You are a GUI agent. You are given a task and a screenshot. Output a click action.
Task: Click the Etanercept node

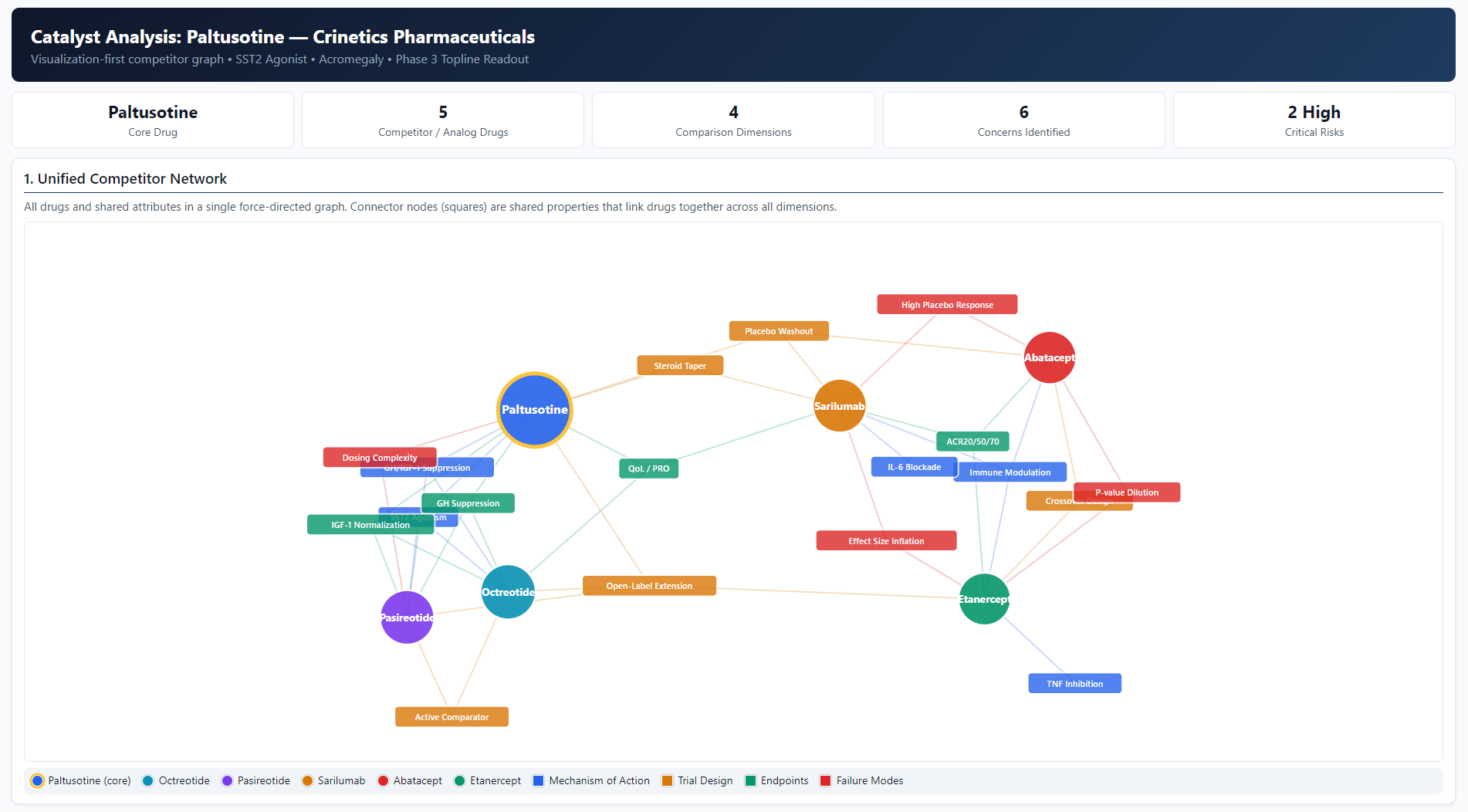coord(984,599)
